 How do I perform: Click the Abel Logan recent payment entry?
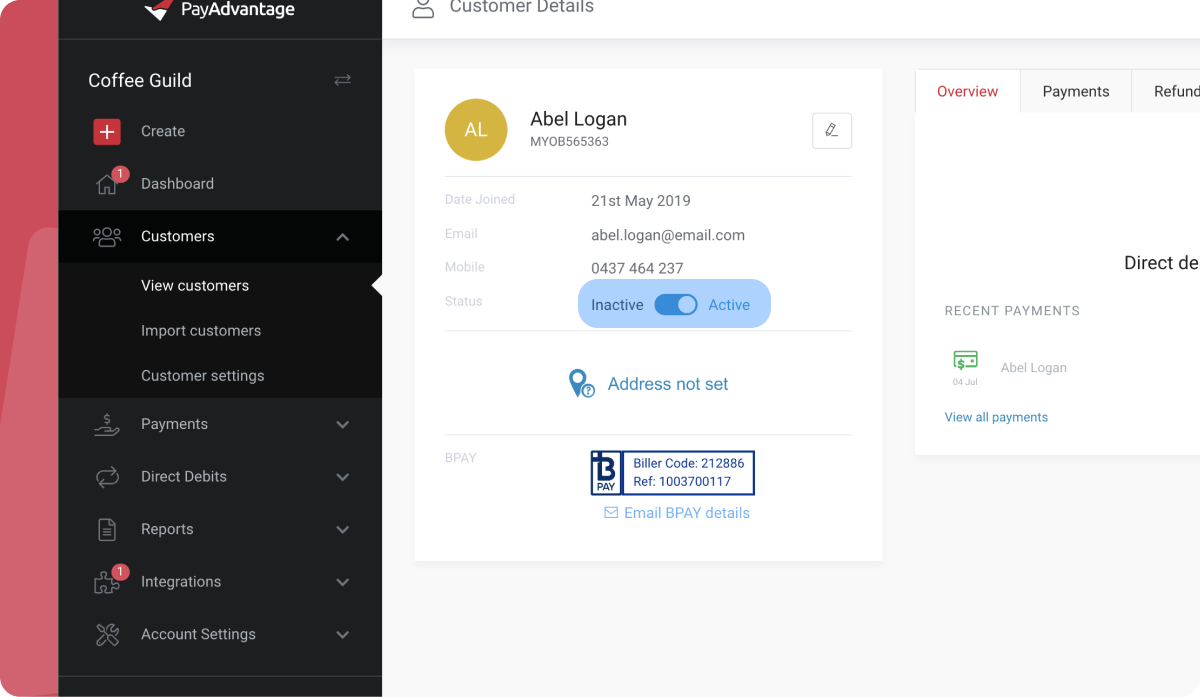(x=1034, y=368)
